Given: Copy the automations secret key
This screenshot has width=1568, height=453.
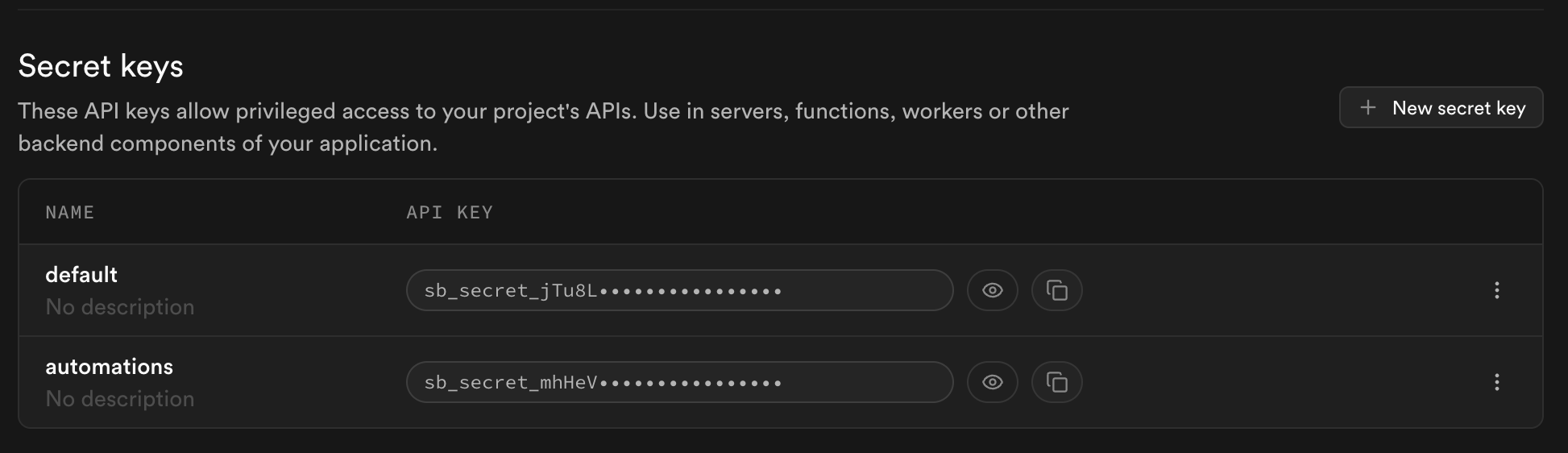Looking at the screenshot, I should 1056,382.
